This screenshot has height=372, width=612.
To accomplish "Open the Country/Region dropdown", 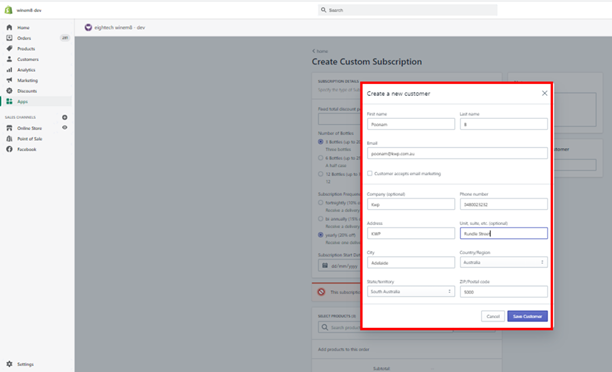I will [503, 262].
